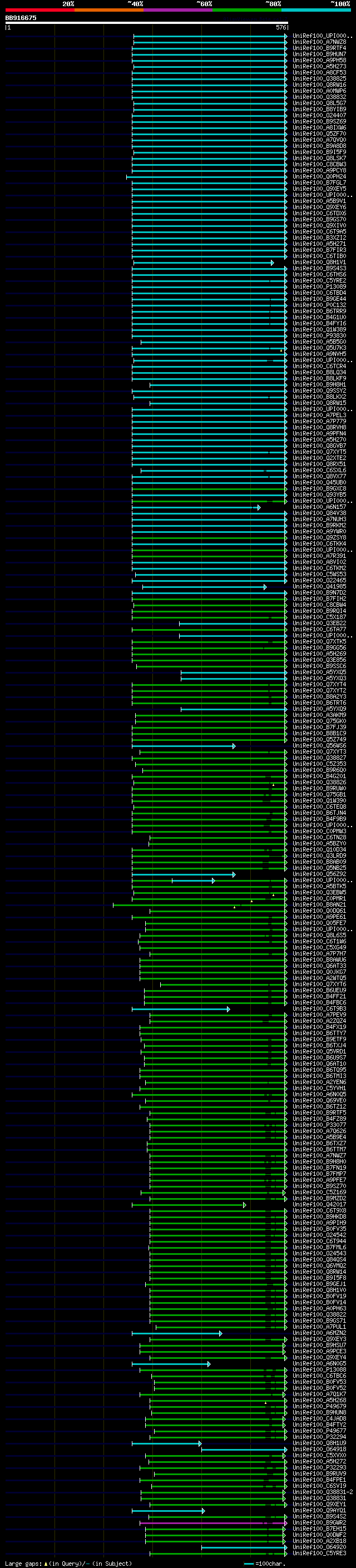Click the magenta alignment bar for B9GWR2

pos(213,1523)
